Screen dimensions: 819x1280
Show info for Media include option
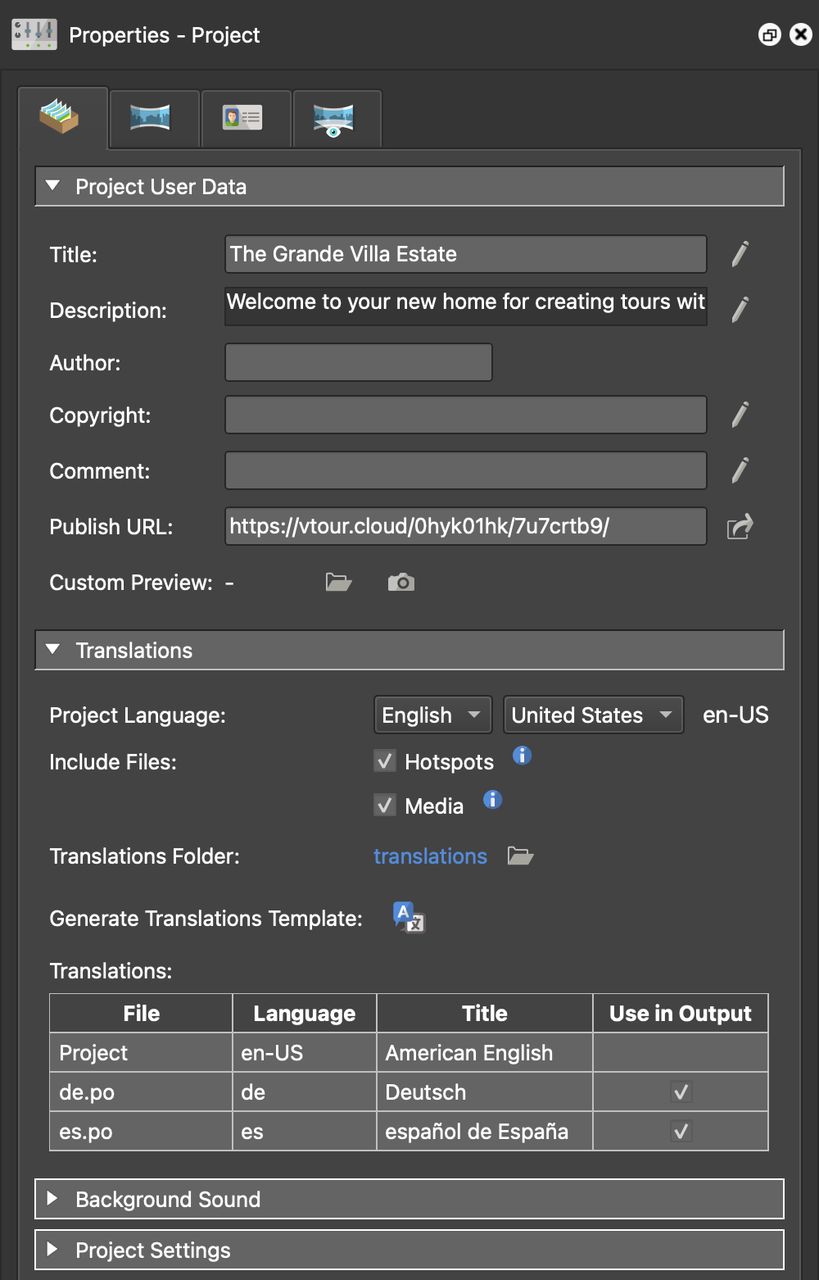492,799
